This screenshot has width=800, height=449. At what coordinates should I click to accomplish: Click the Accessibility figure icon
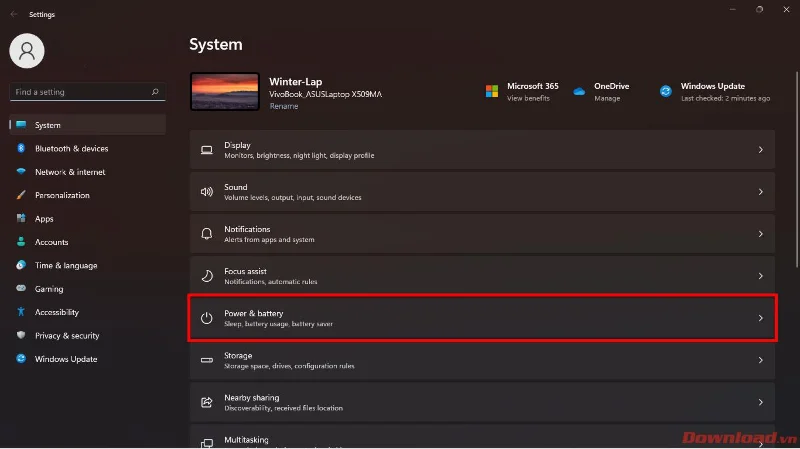pyautogui.click(x=21, y=312)
